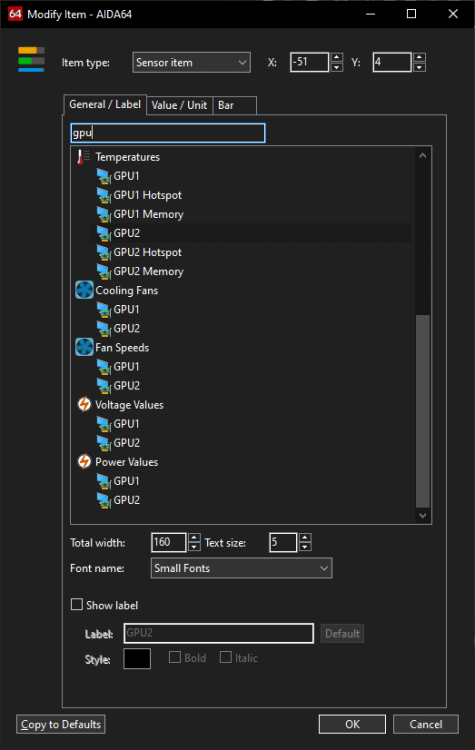Click GPU2 icon under Voltage Values
The image size is (475, 750).
104,443
